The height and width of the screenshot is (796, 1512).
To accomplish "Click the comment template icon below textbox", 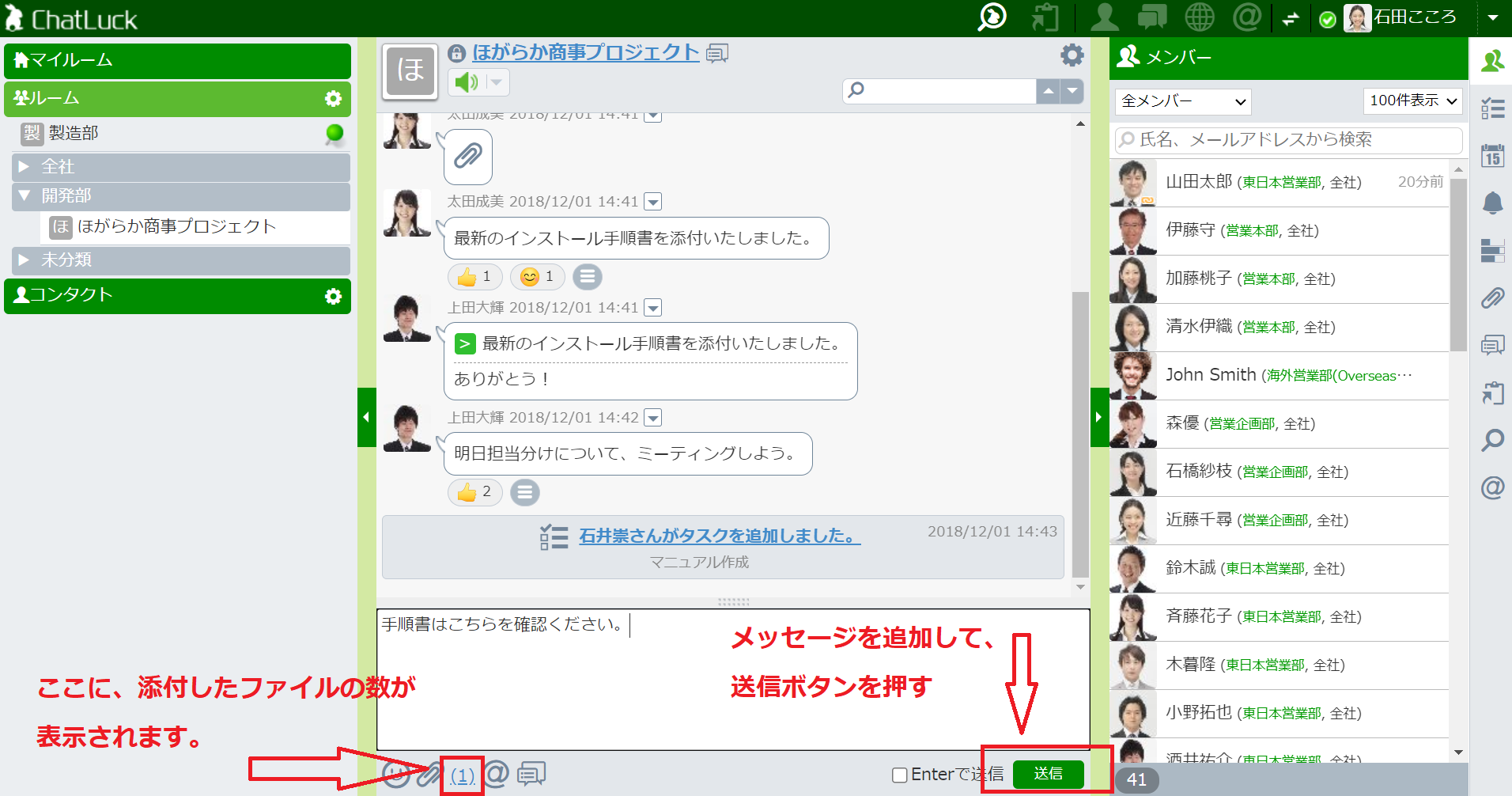I will click(x=531, y=774).
